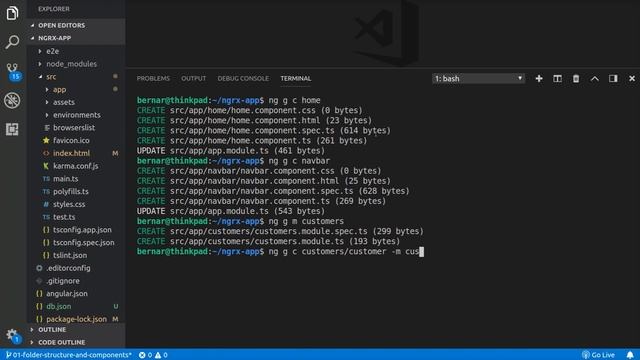Maximize panel with up chevron
Image resolution: width=640 pixels, height=360 pixels.
[x=594, y=78]
